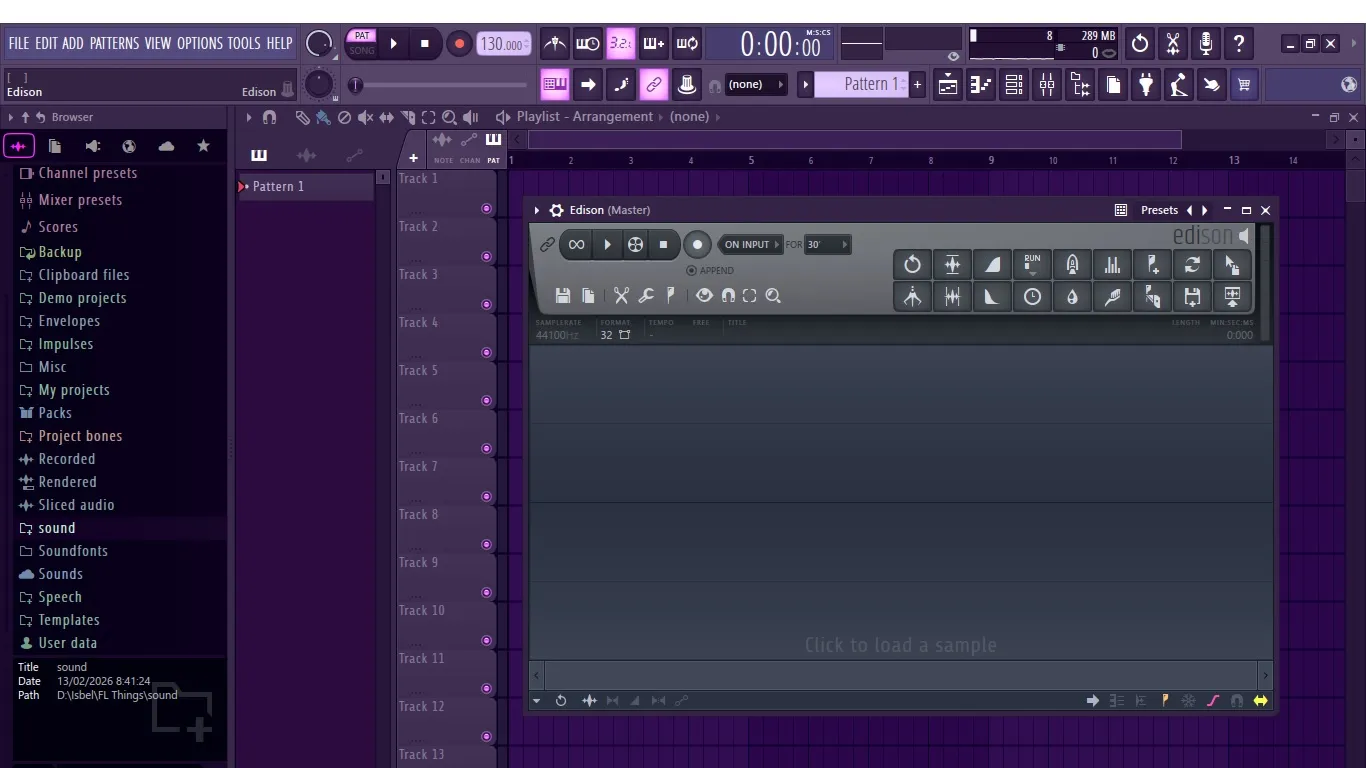Click Edison's scissors edit tool
Screen dimensions: 1366x768
(621, 296)
